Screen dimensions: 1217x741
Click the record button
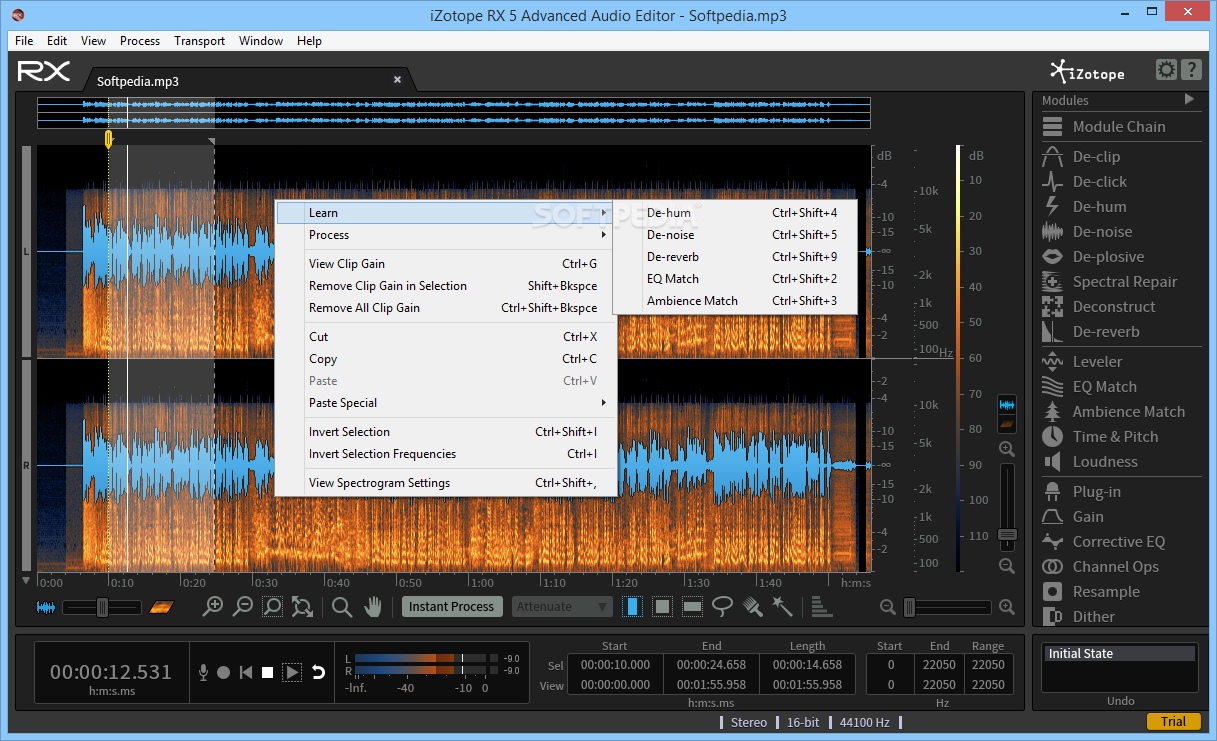[x=223, y=672]
